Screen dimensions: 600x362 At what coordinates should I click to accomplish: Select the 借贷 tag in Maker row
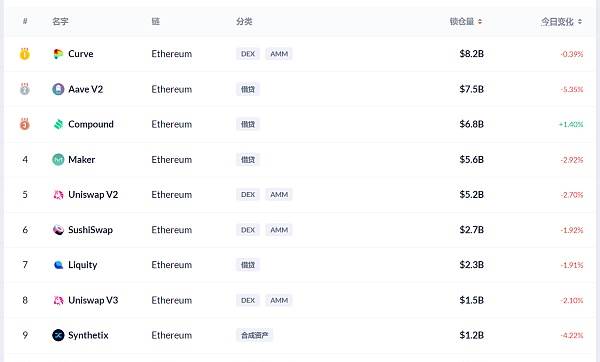tap(248, 160)
